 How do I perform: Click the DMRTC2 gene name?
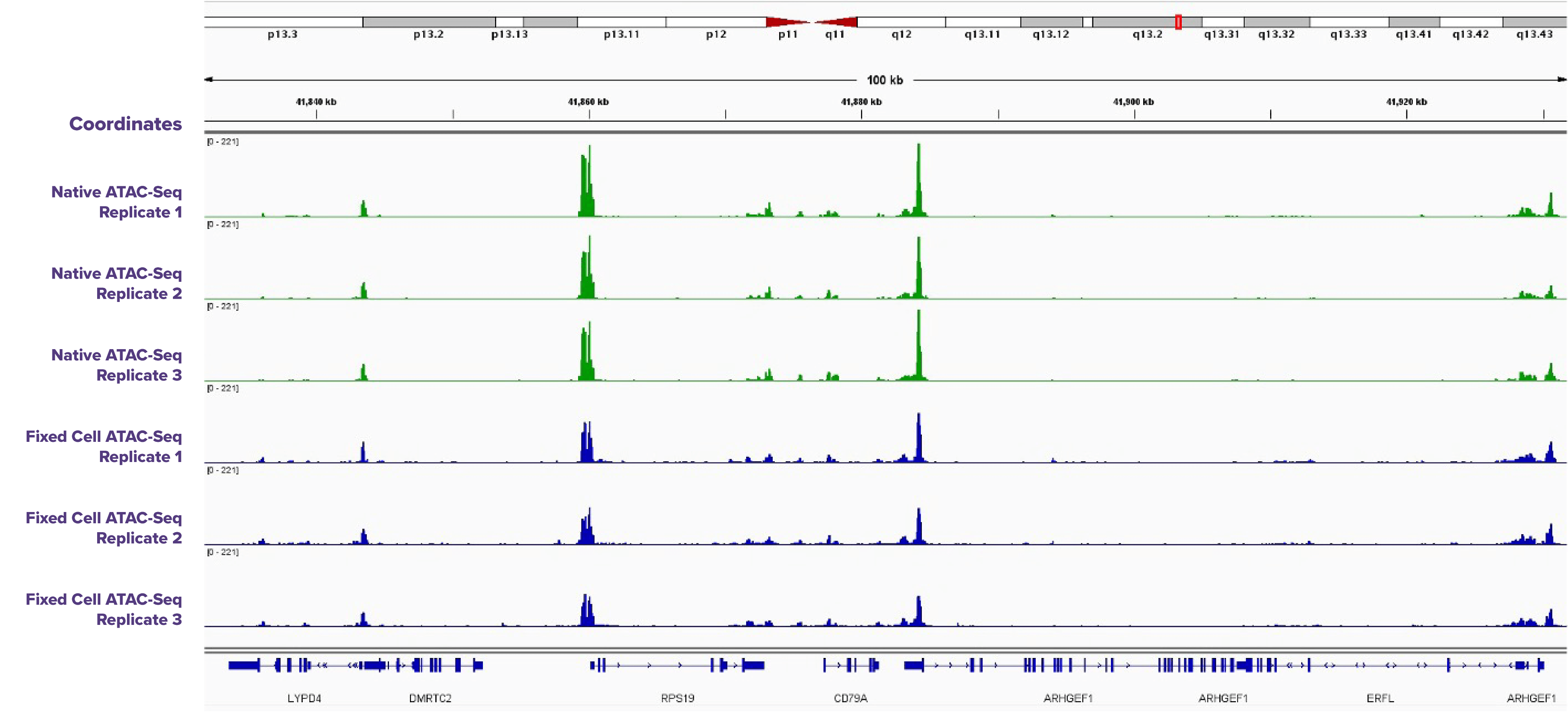coord(430,698)
